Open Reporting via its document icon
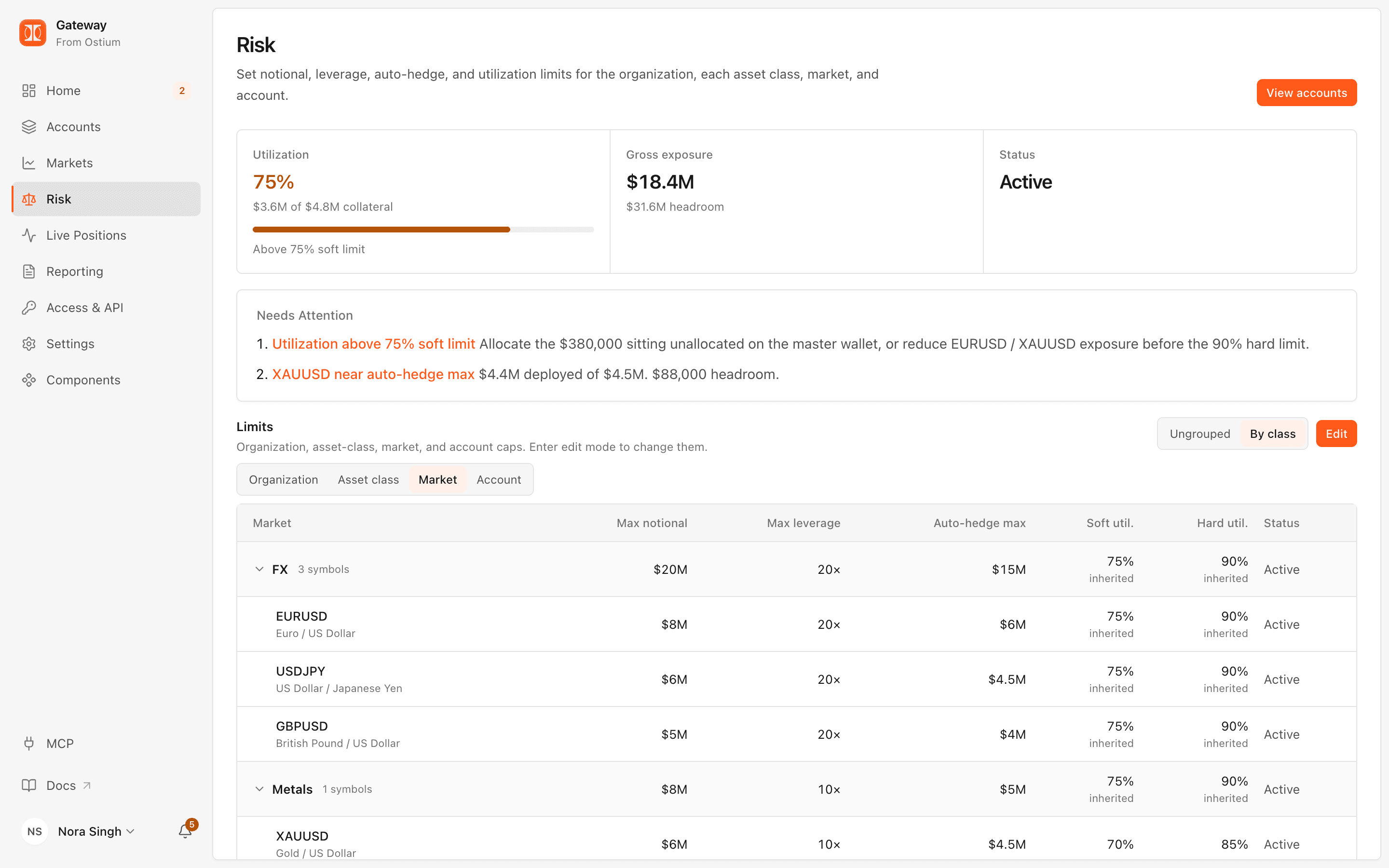This screenshot has height=868, width=1389. 29,271
